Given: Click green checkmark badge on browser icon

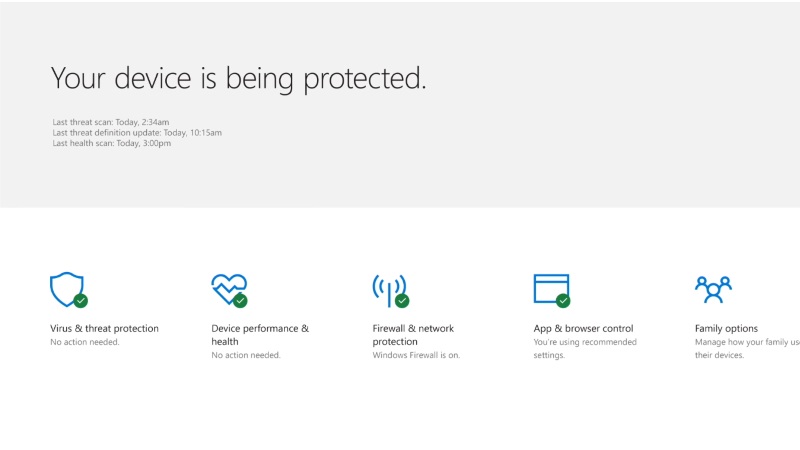Looking at the screenshot, I should [563, 300].
